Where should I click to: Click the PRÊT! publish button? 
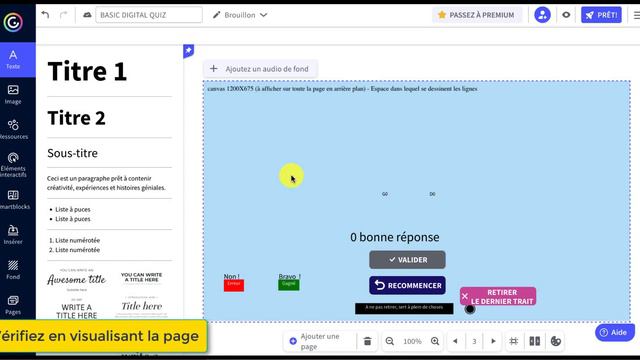pyautogui.click(x=601, y=15)
